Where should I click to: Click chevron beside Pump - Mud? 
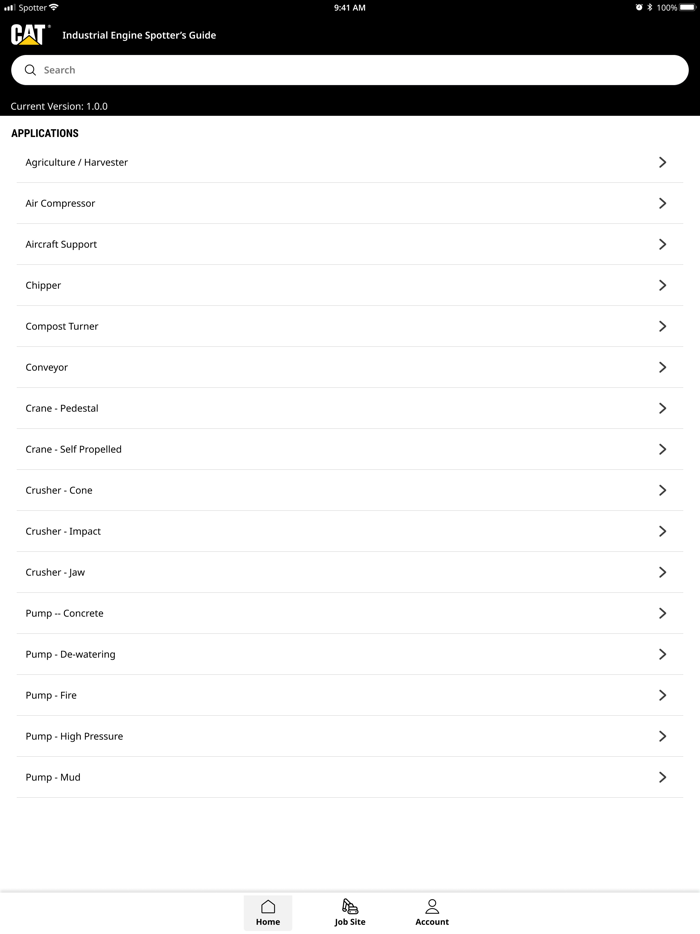coord(662,777)
